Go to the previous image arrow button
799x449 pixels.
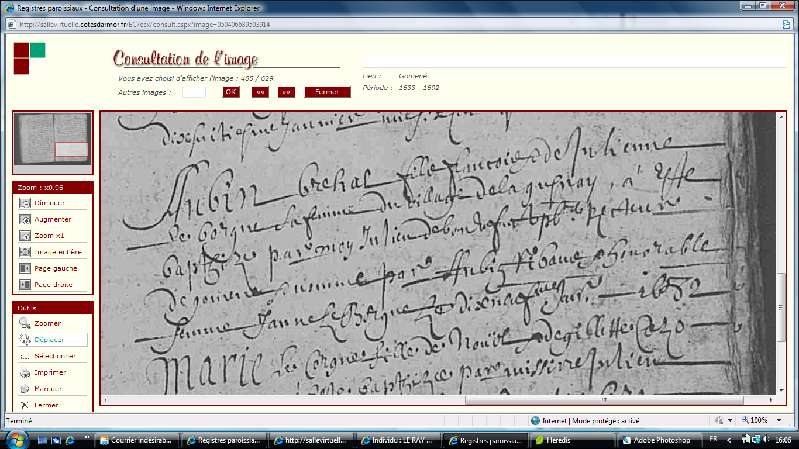point(260,92)
